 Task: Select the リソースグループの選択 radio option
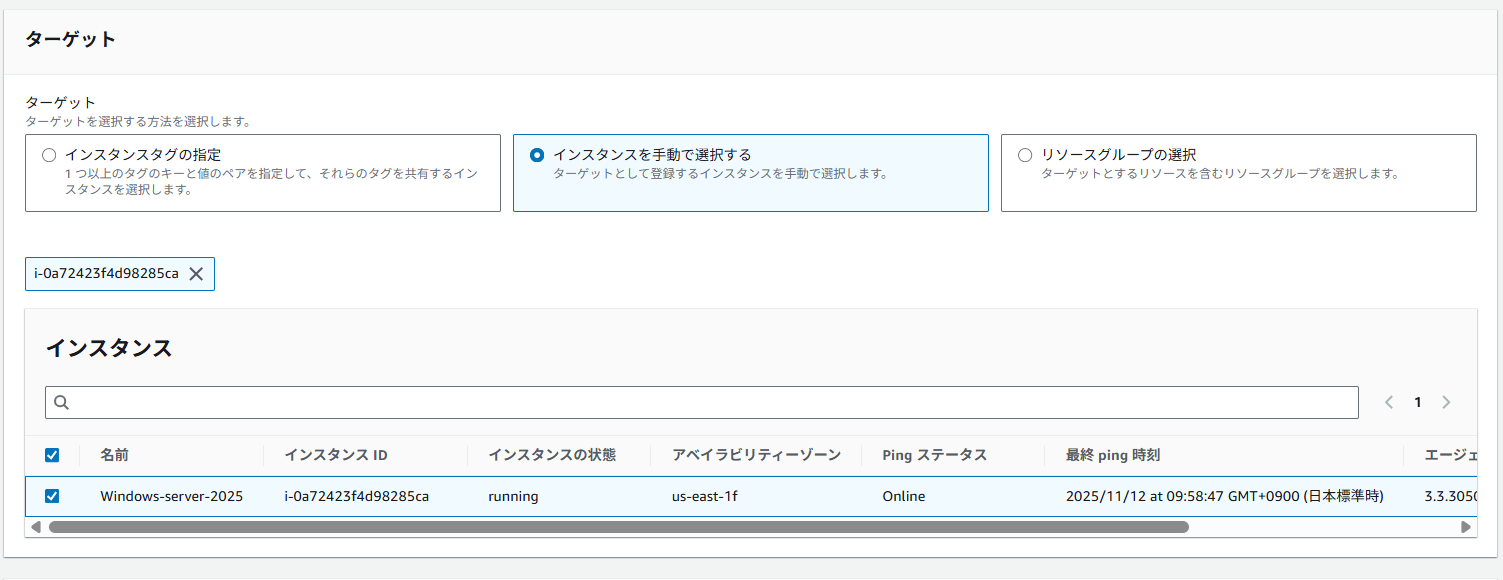[1023, 153]
